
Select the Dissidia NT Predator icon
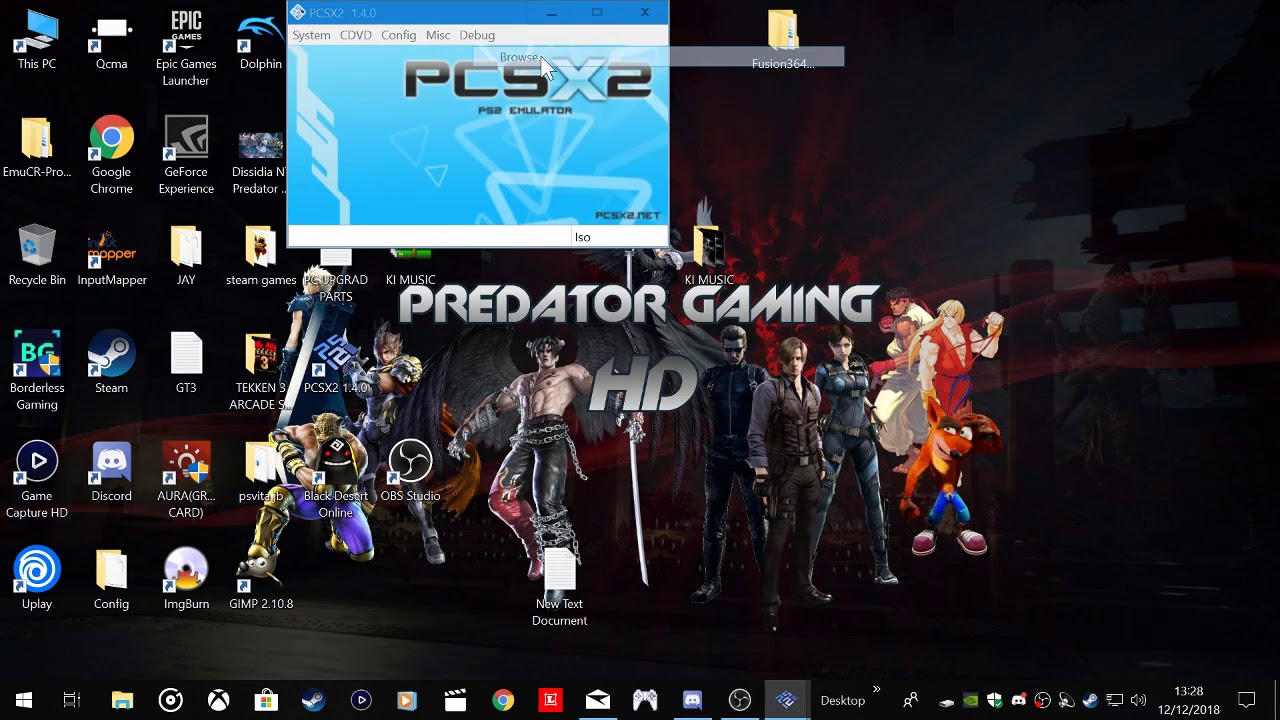260,156
